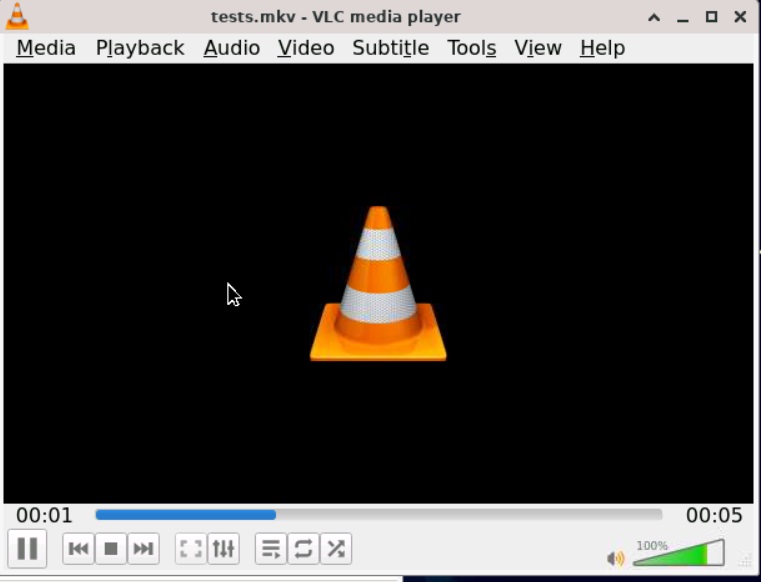Show extended settings equalizer icon

click(x=223, y=549)
